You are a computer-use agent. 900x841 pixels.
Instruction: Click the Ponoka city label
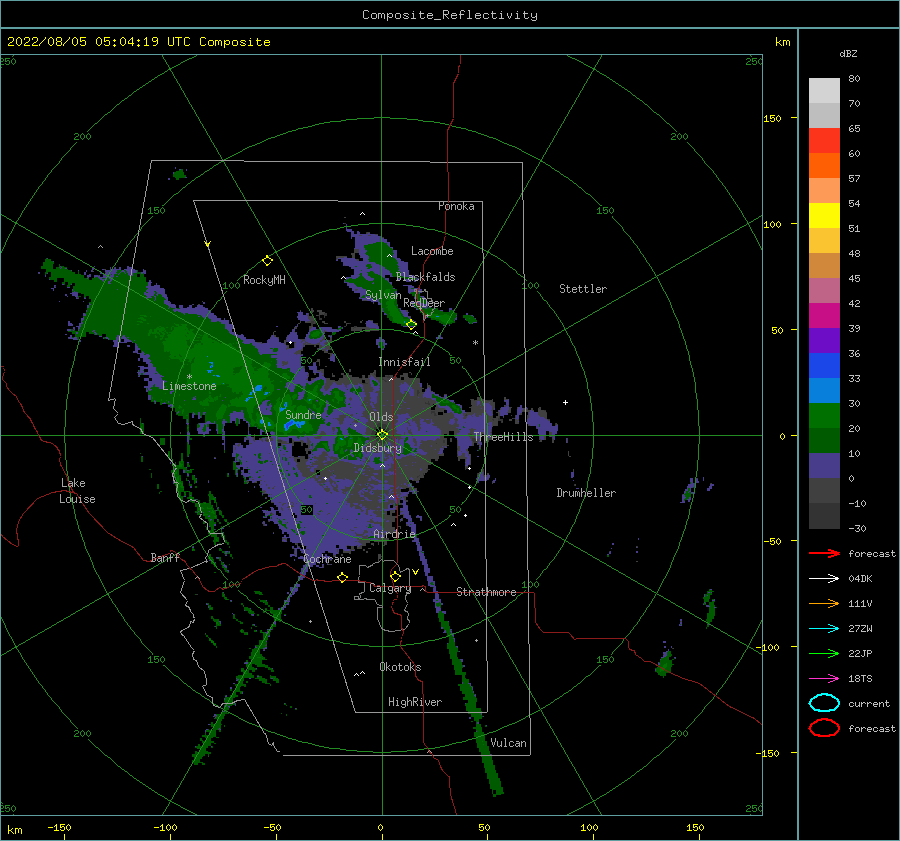coord(456,206)
